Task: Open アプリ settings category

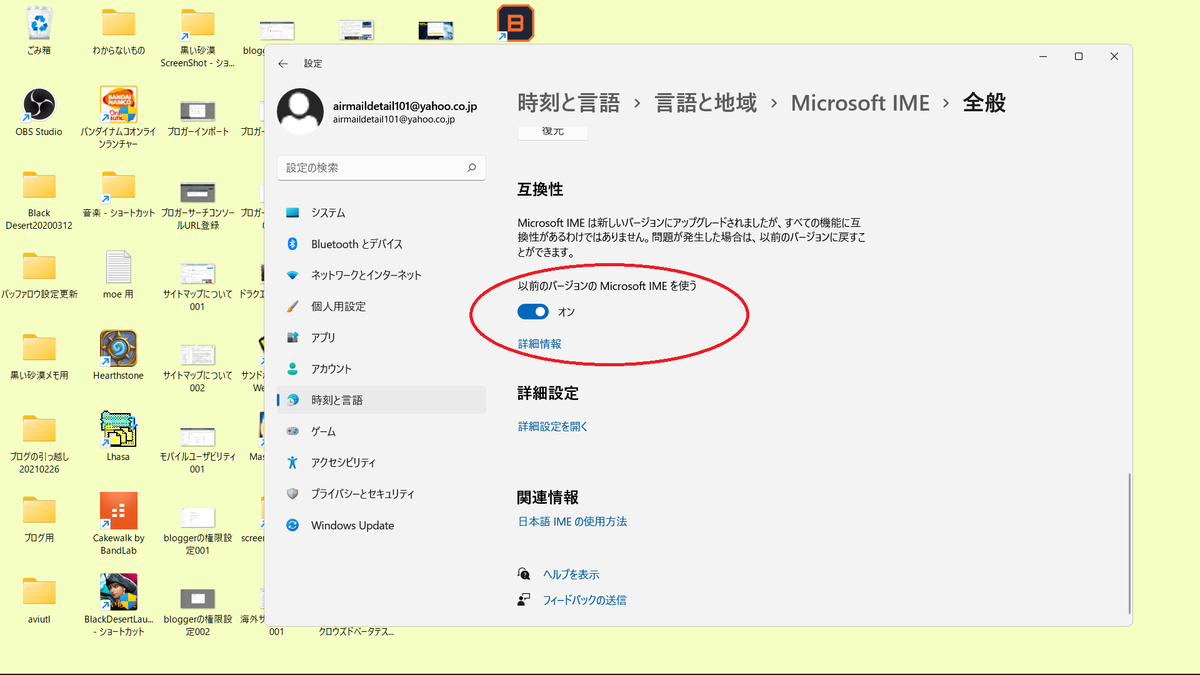Action: 381,338
